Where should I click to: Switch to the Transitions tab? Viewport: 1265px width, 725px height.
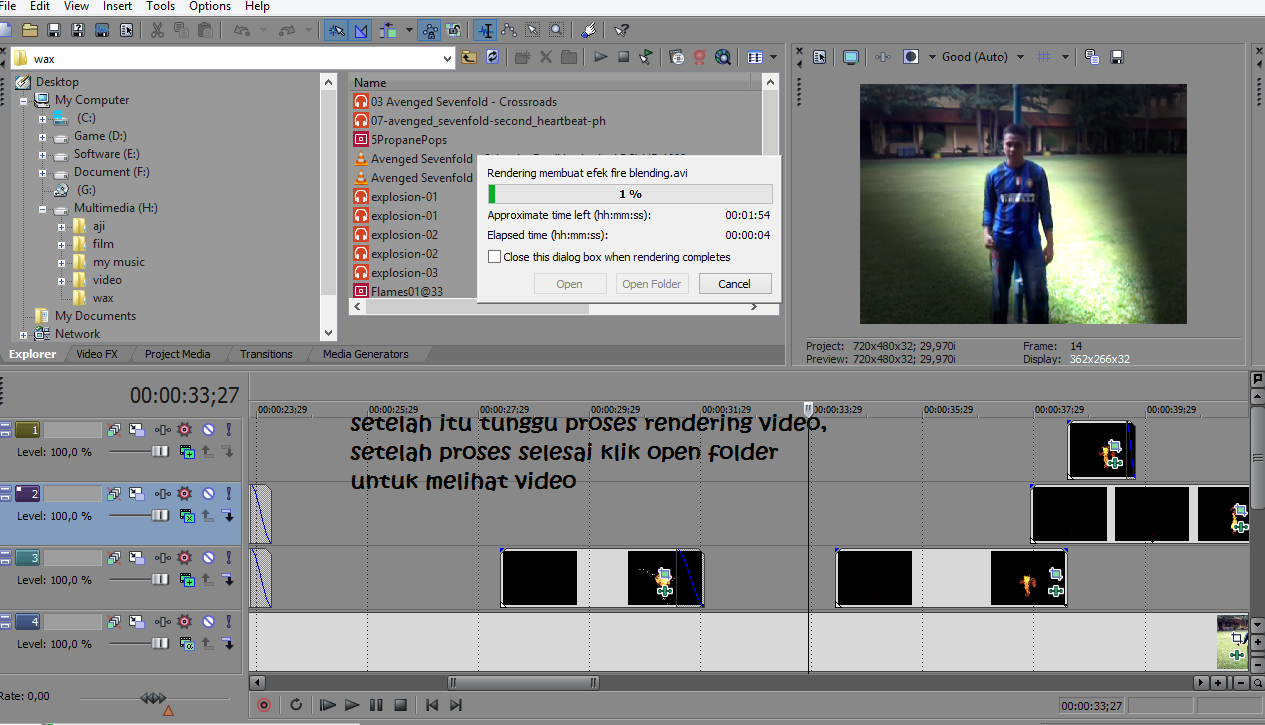(x=266, y=354)
